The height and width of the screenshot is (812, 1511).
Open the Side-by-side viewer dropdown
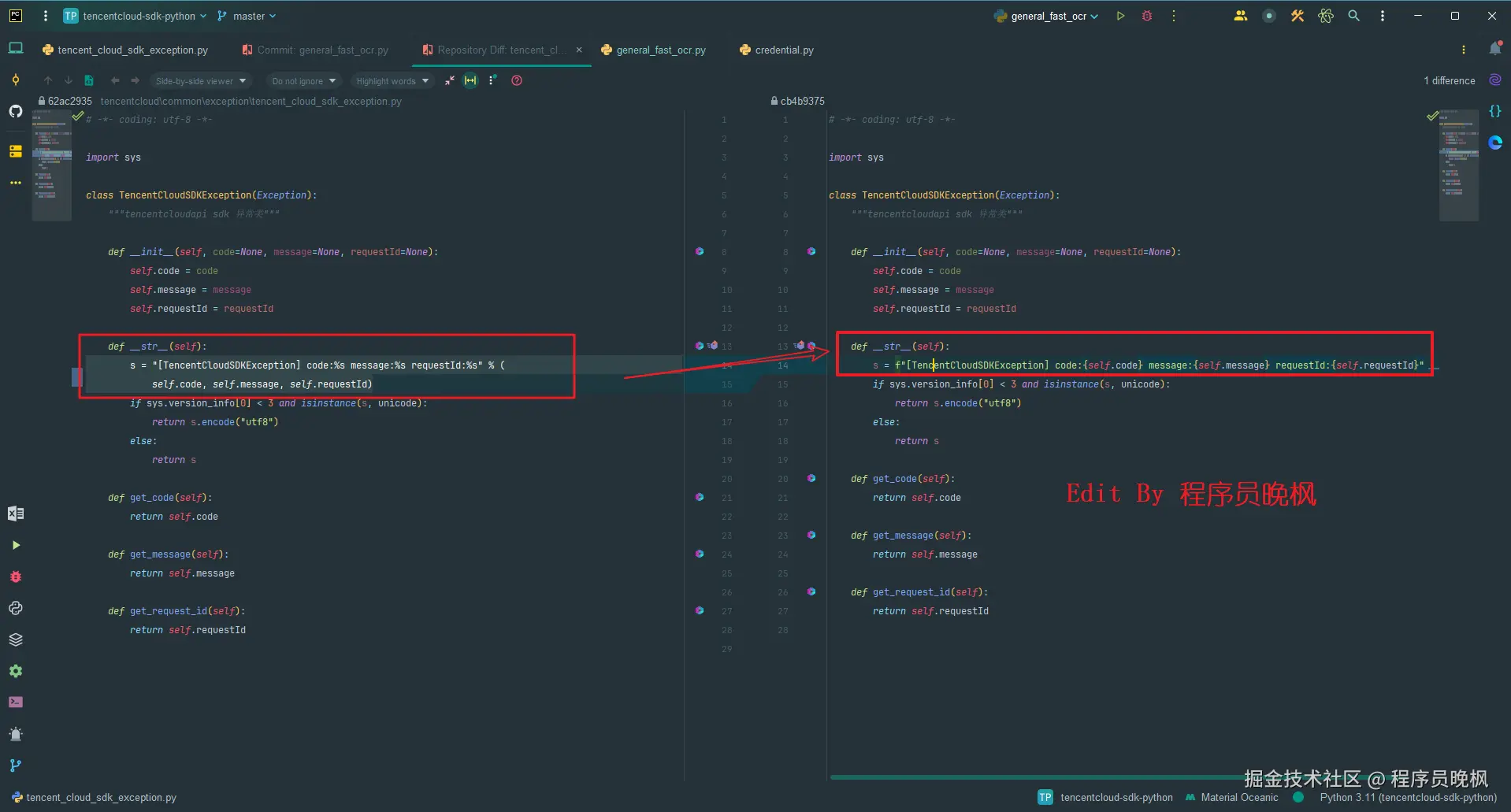tap(201, 81)
